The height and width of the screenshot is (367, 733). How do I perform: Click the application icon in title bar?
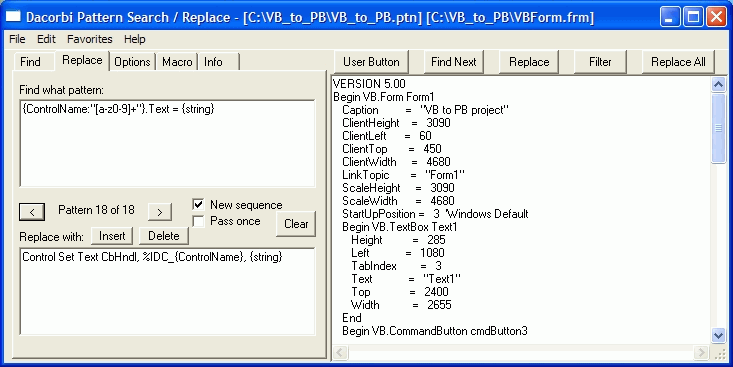tap(13, 17)
